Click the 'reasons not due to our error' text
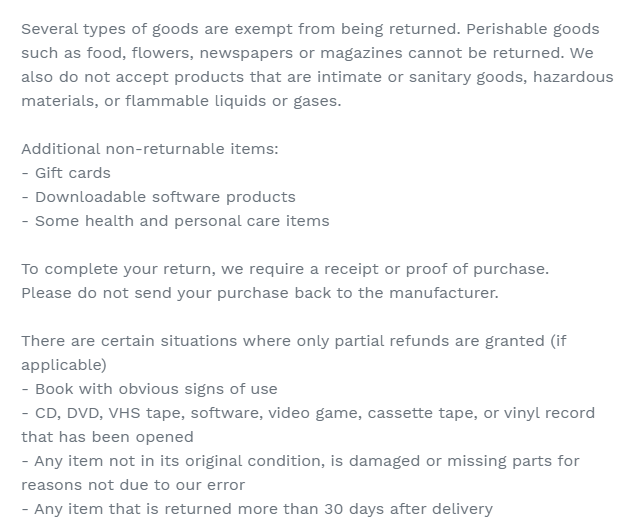 click(133, 485)
